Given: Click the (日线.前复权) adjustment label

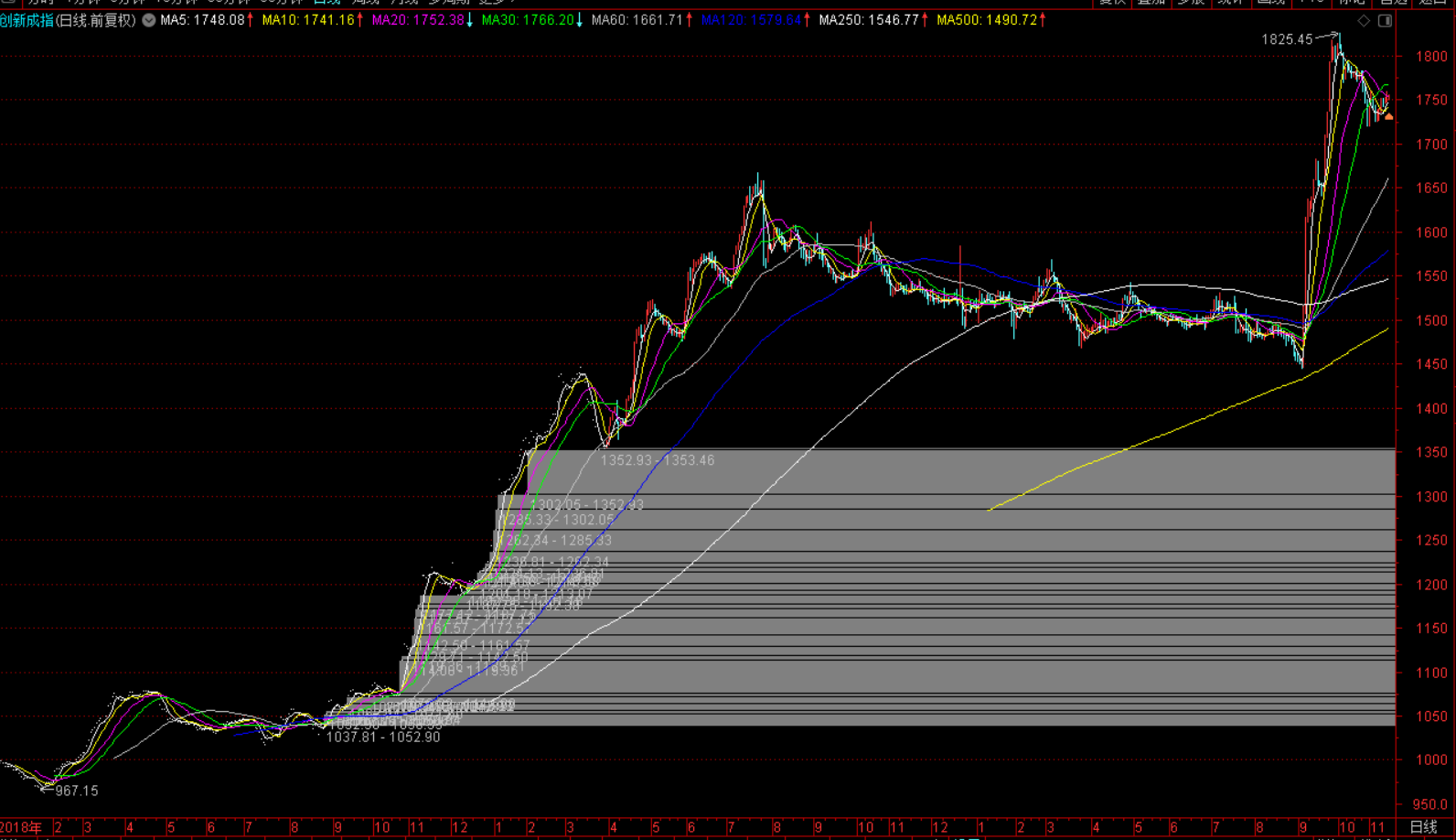Looking at the screenshot, I should pos(95,20).
